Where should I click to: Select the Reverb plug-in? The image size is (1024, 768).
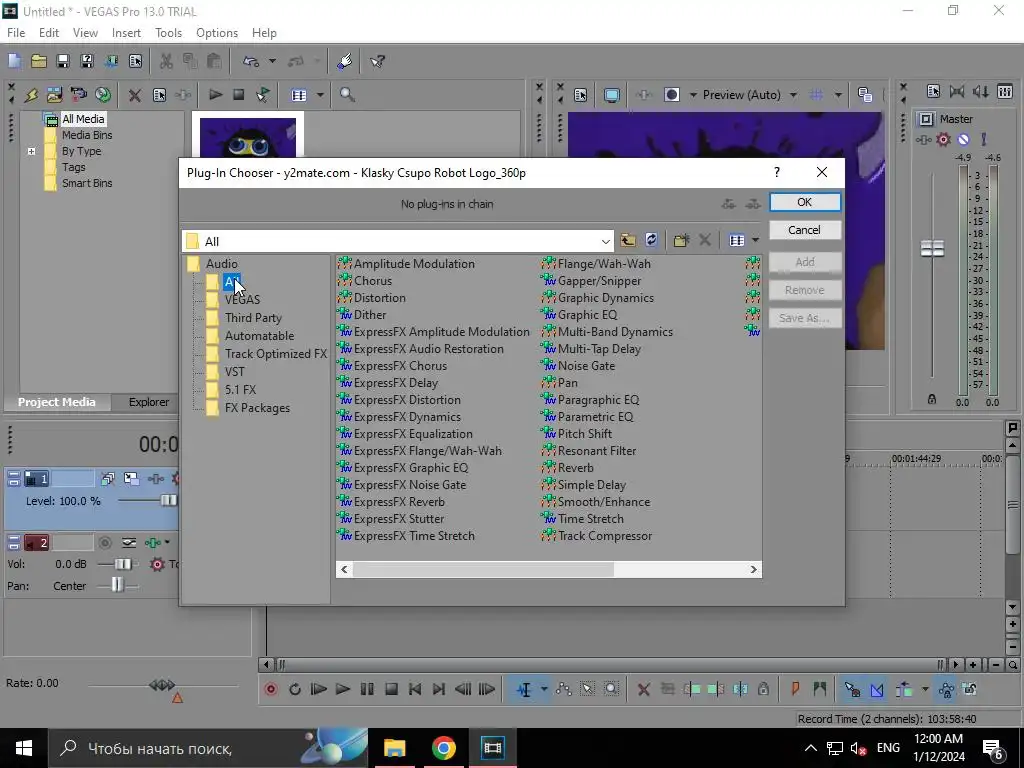575,468
